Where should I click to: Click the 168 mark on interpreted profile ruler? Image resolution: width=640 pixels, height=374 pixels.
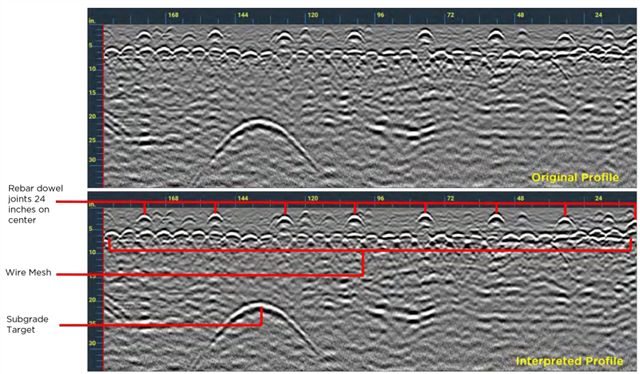[173, 198]
